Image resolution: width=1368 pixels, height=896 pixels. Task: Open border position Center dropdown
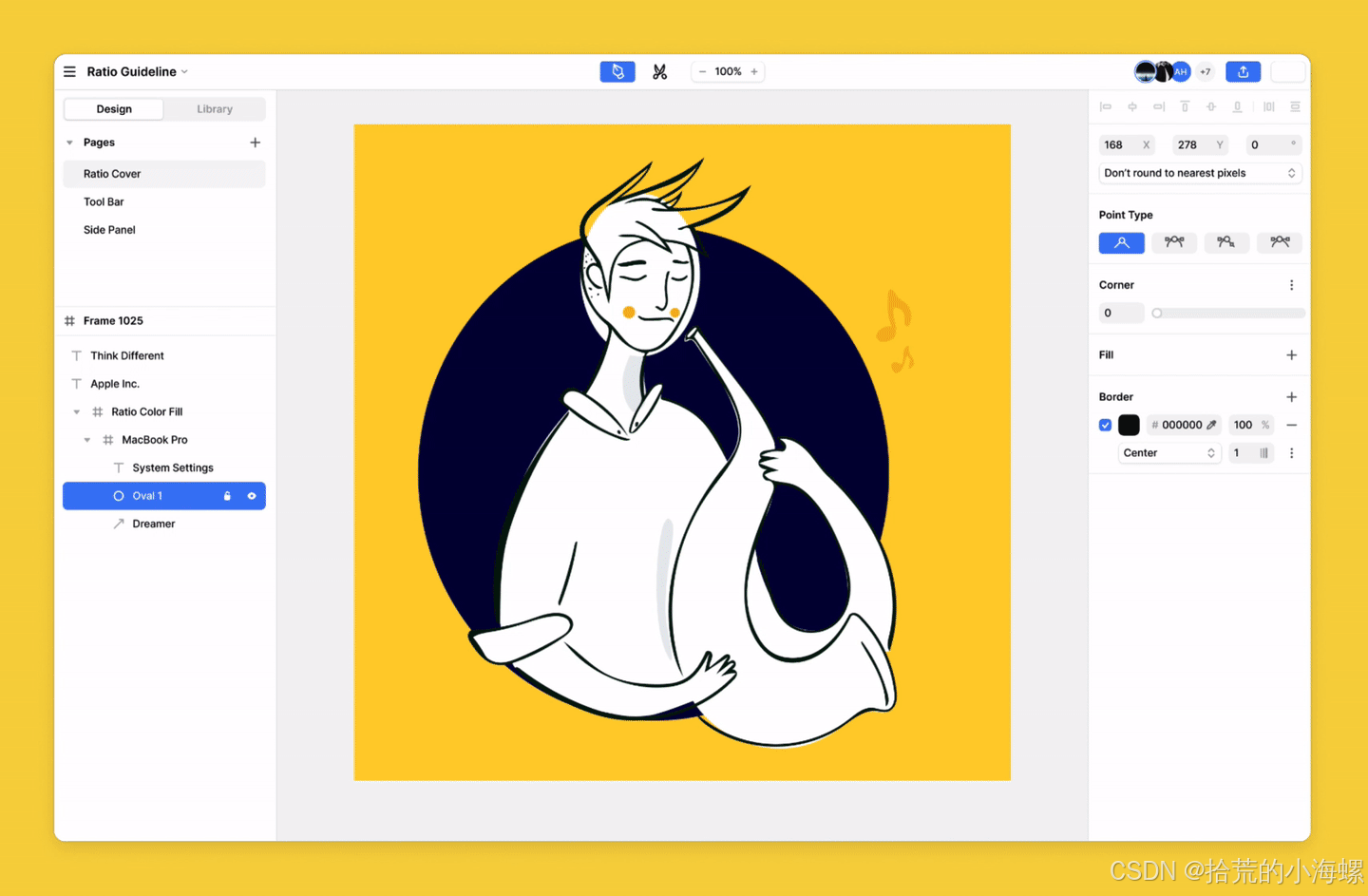(1168, 453)
